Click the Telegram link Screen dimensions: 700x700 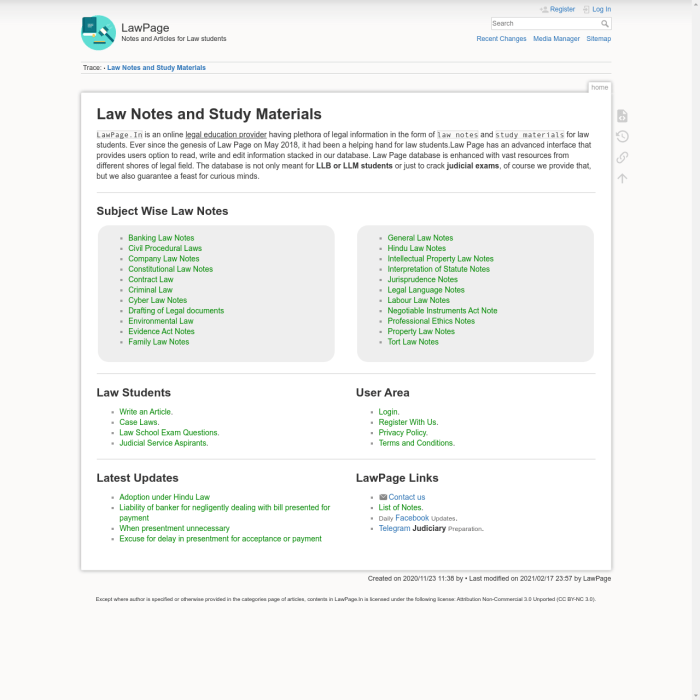click(394, 528)
